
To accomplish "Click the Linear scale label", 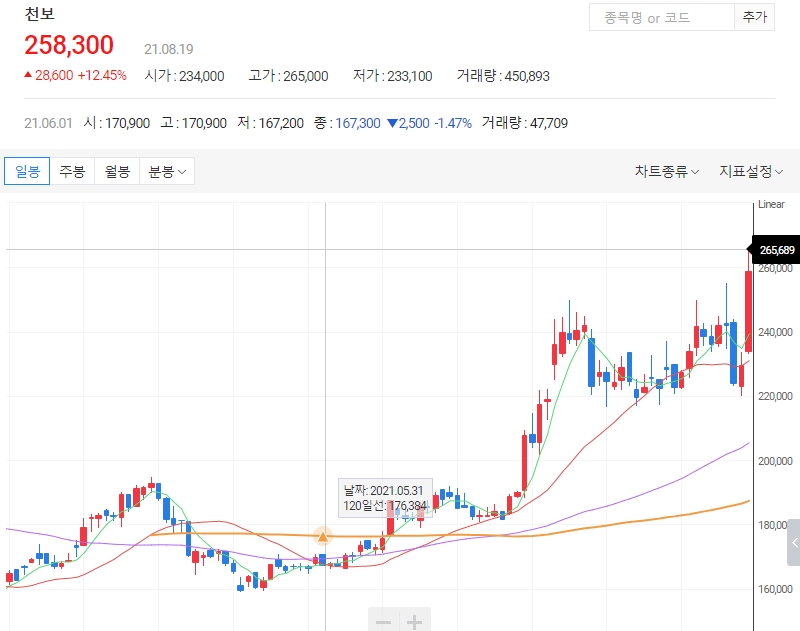I will click(x=771, y=204).
